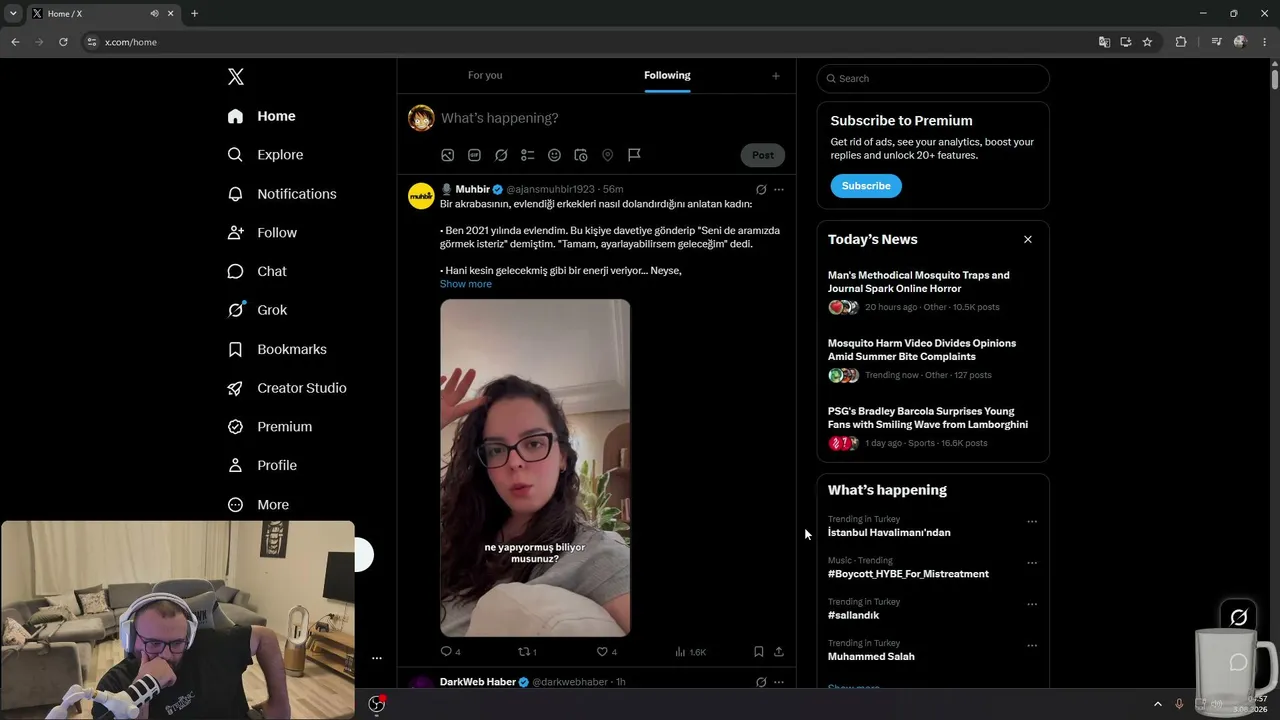This screenshot has width=1280, height=720.
Task: Click the Subscribe button for Premium
Action: [x=866, y=186]
